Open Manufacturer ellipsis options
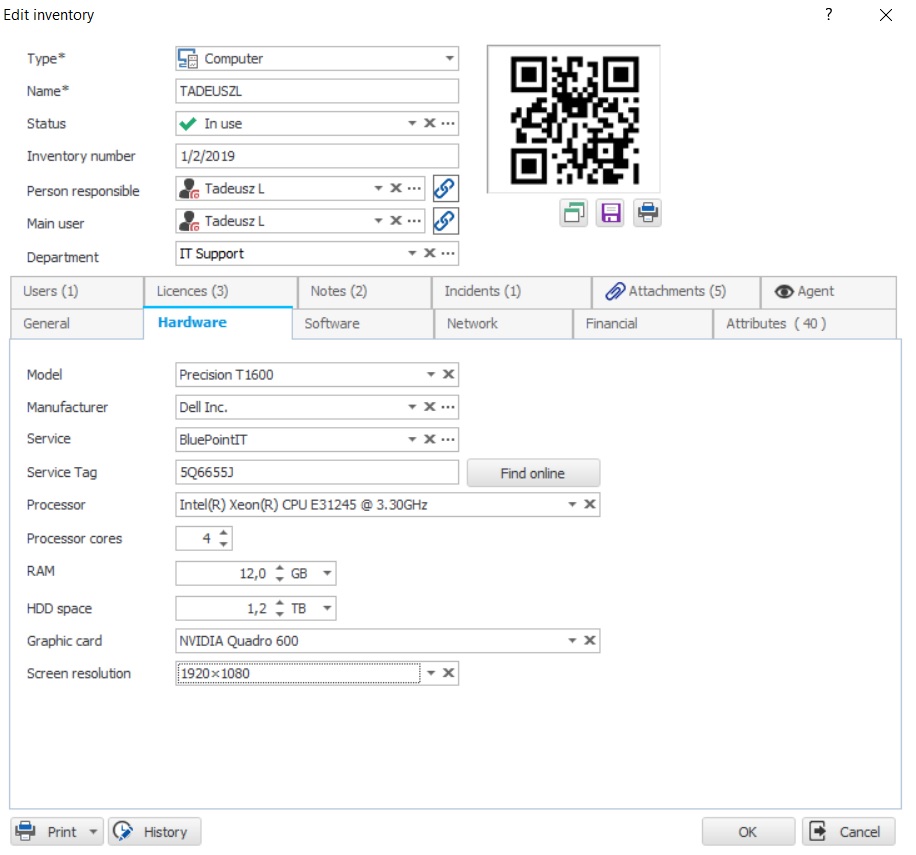Screen dimensions: 916x855 (448, 406)
